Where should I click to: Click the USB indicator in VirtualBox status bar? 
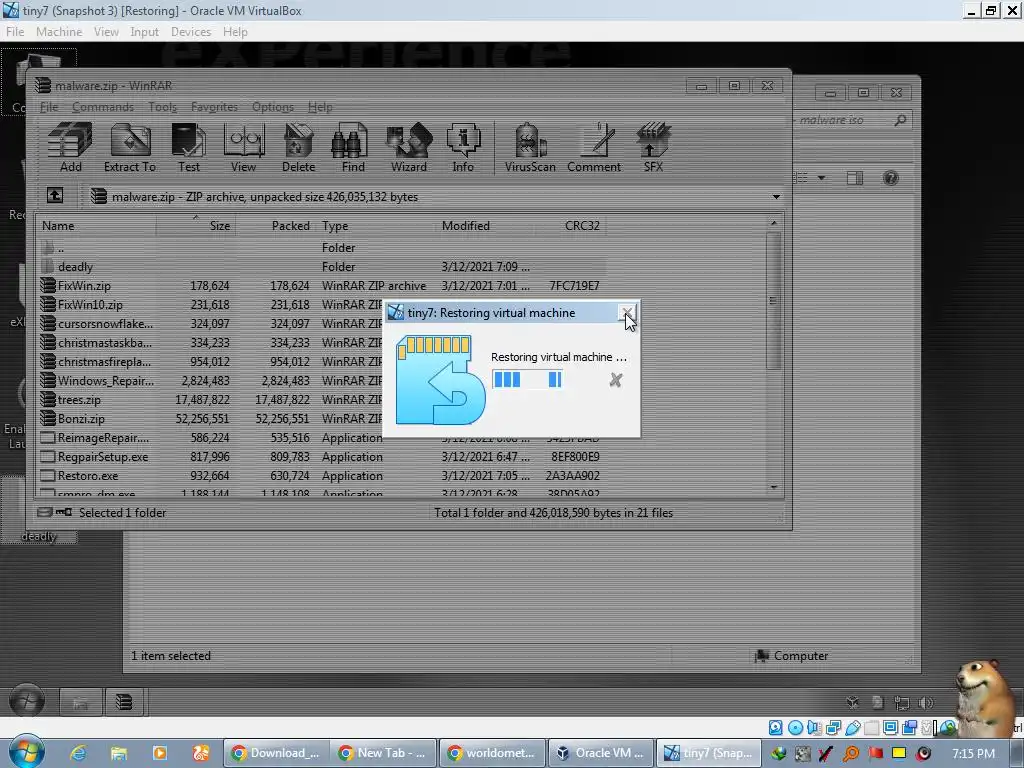tap(852, 728)
